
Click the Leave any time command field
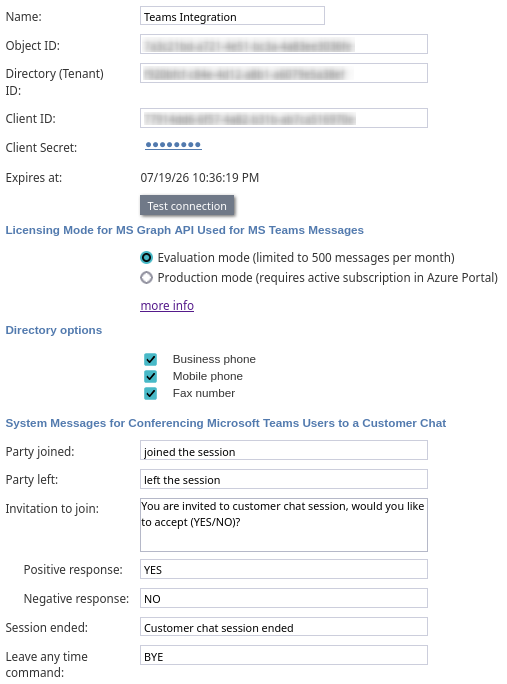point(284,656)
